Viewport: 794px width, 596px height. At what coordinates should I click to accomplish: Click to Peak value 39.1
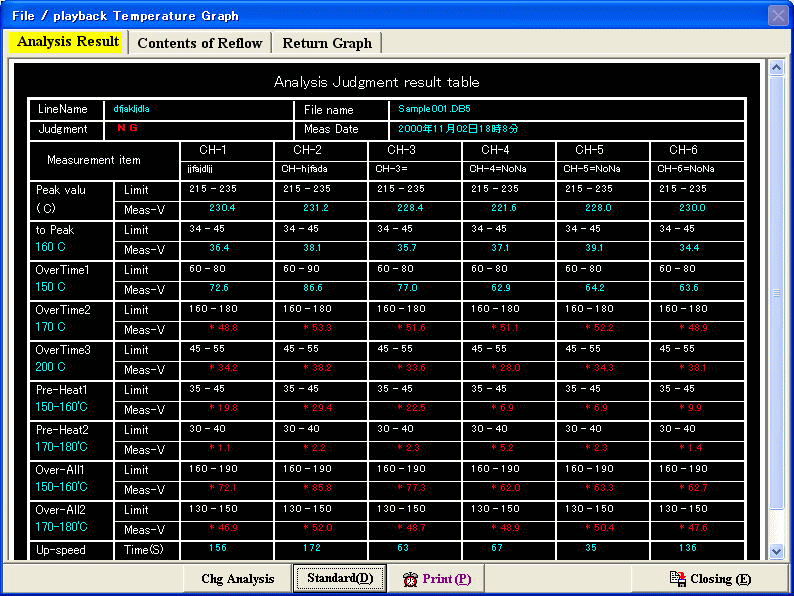pos(594,248)
